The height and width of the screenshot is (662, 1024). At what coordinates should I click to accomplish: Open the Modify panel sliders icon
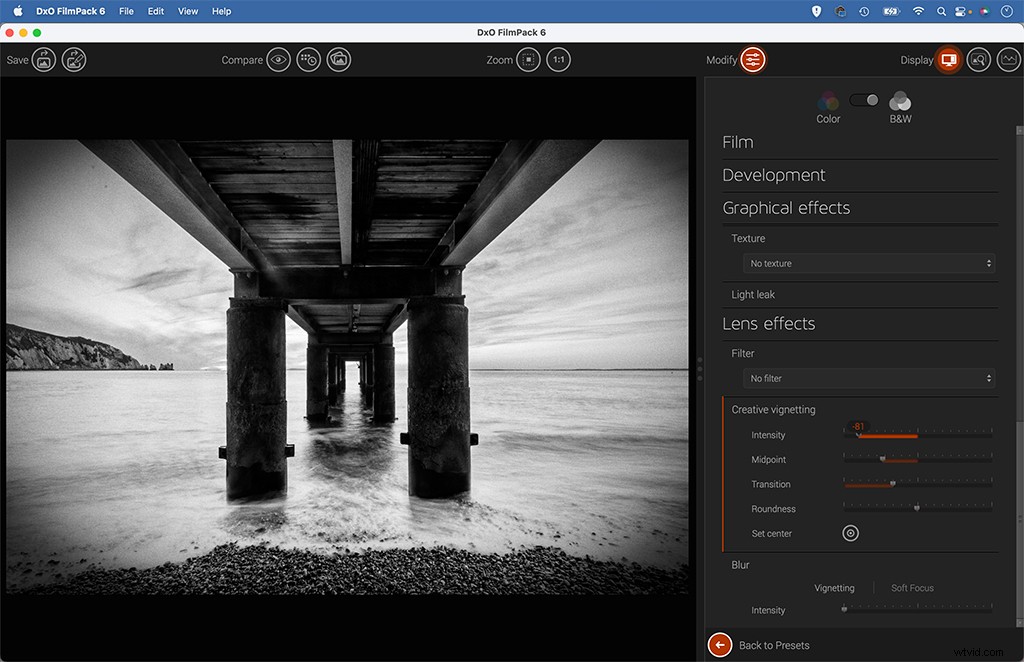pyautogui.click(x=751, y=59)
